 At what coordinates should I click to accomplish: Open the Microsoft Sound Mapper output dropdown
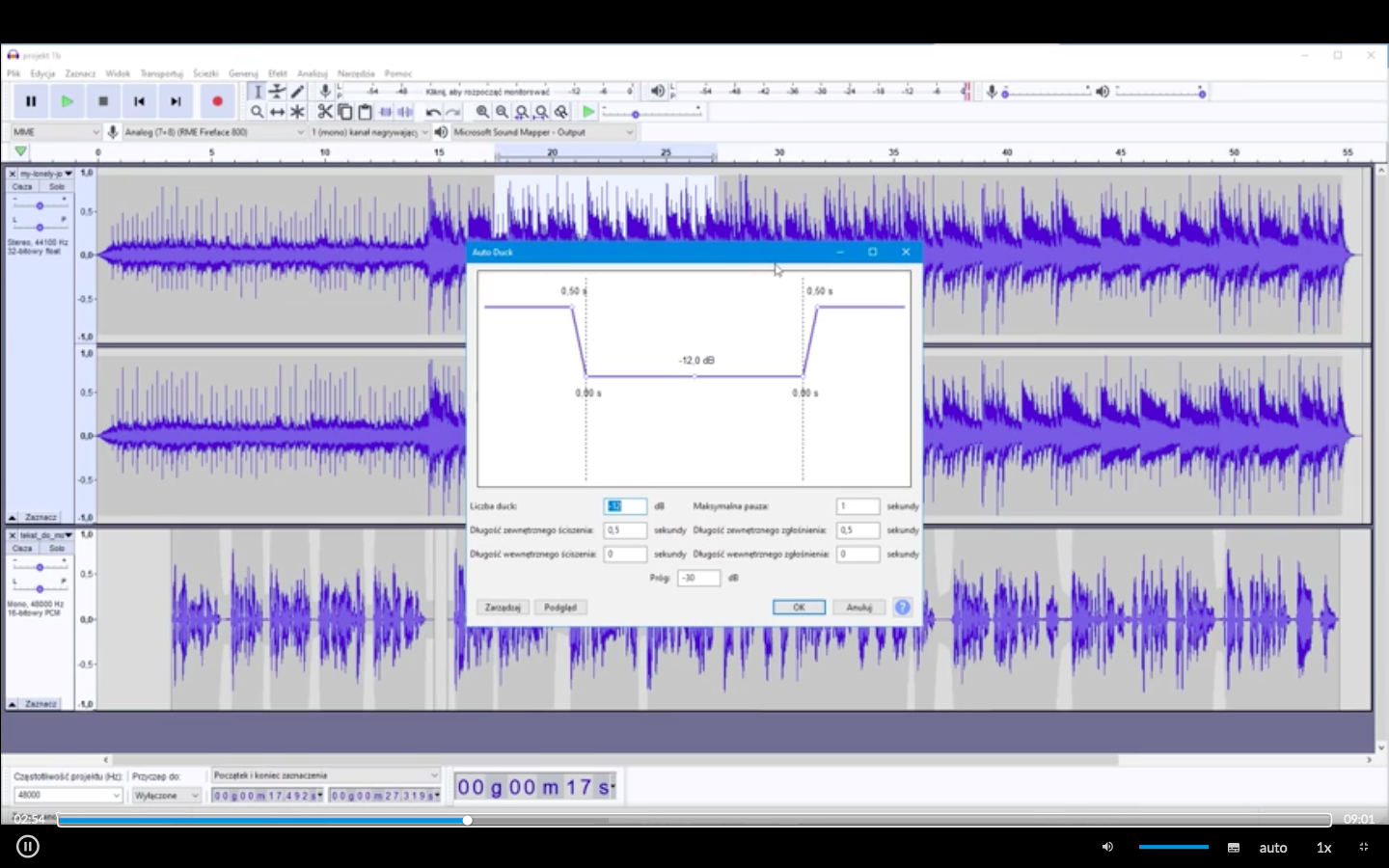tap(543, 132)
